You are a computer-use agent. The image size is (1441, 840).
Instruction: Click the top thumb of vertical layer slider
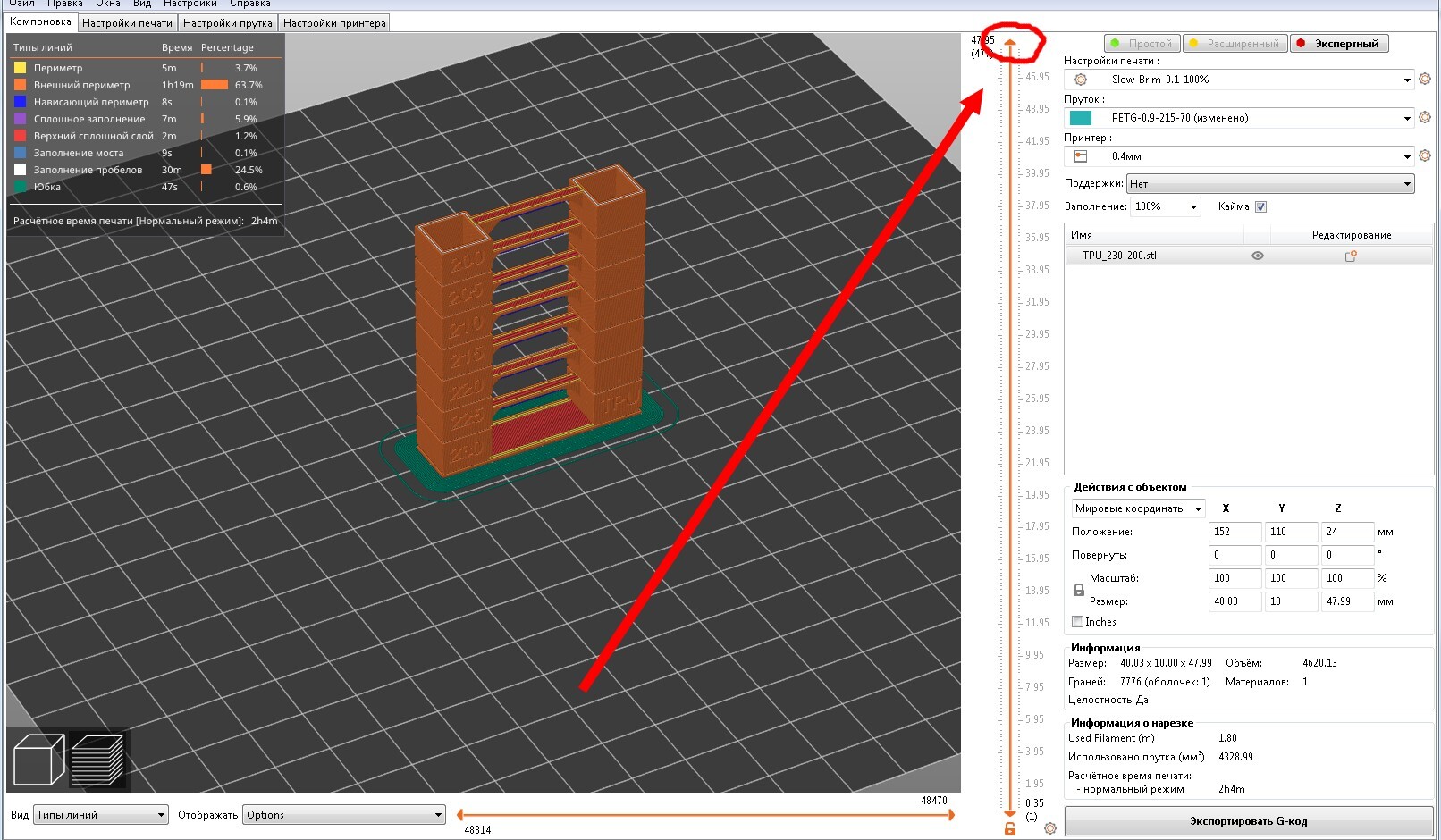point(1010,43)
